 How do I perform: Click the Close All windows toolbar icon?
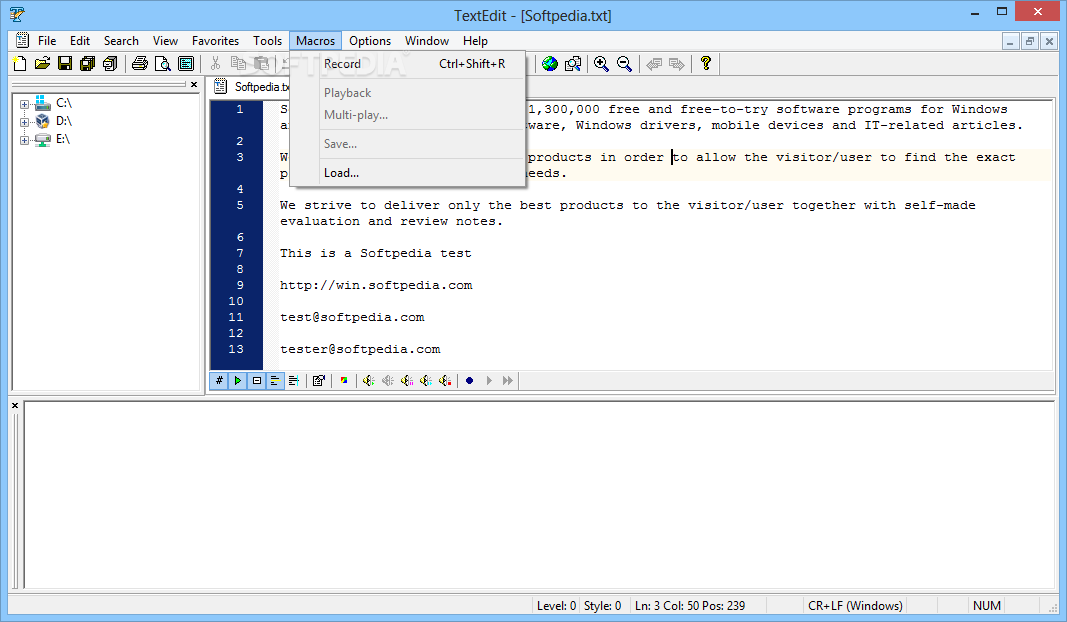110,64
